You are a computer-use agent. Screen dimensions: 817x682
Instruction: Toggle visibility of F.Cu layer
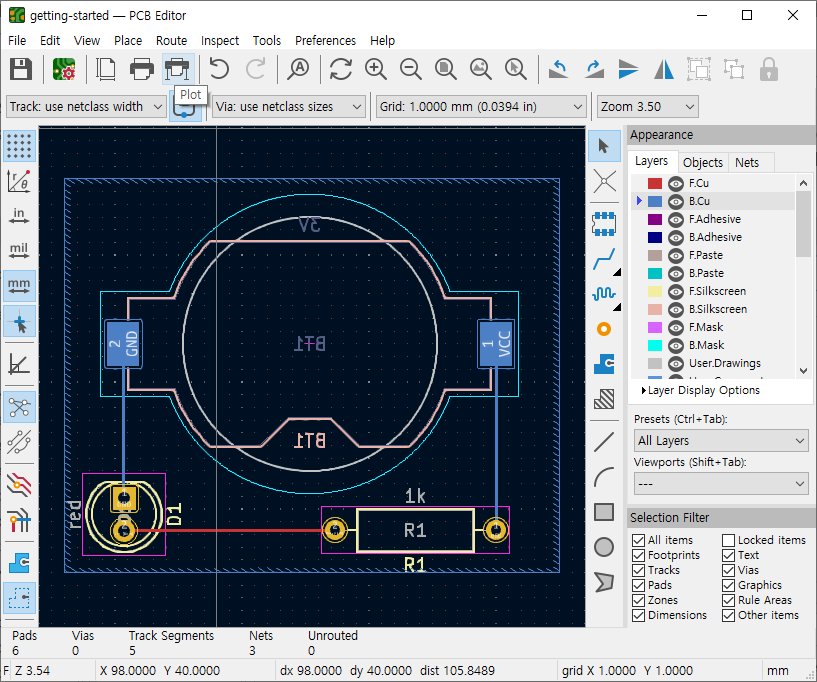676,183
